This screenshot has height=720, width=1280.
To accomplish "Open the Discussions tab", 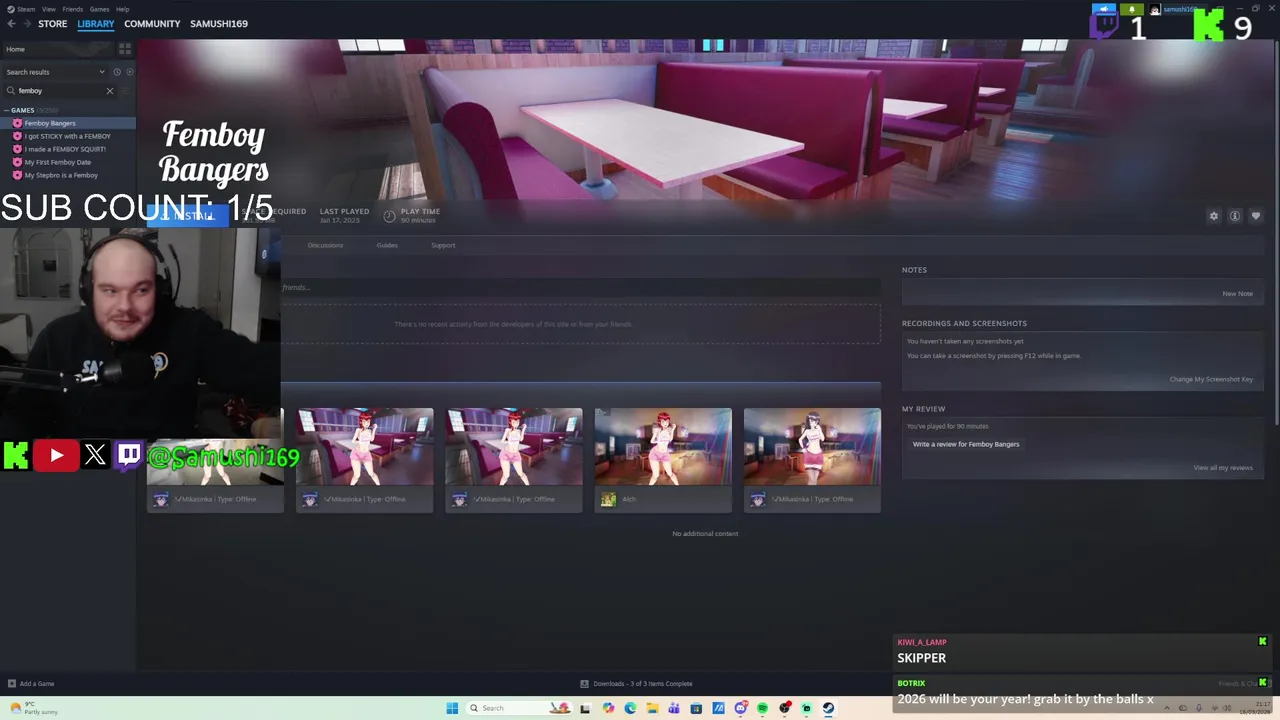I will click(325, 245).
